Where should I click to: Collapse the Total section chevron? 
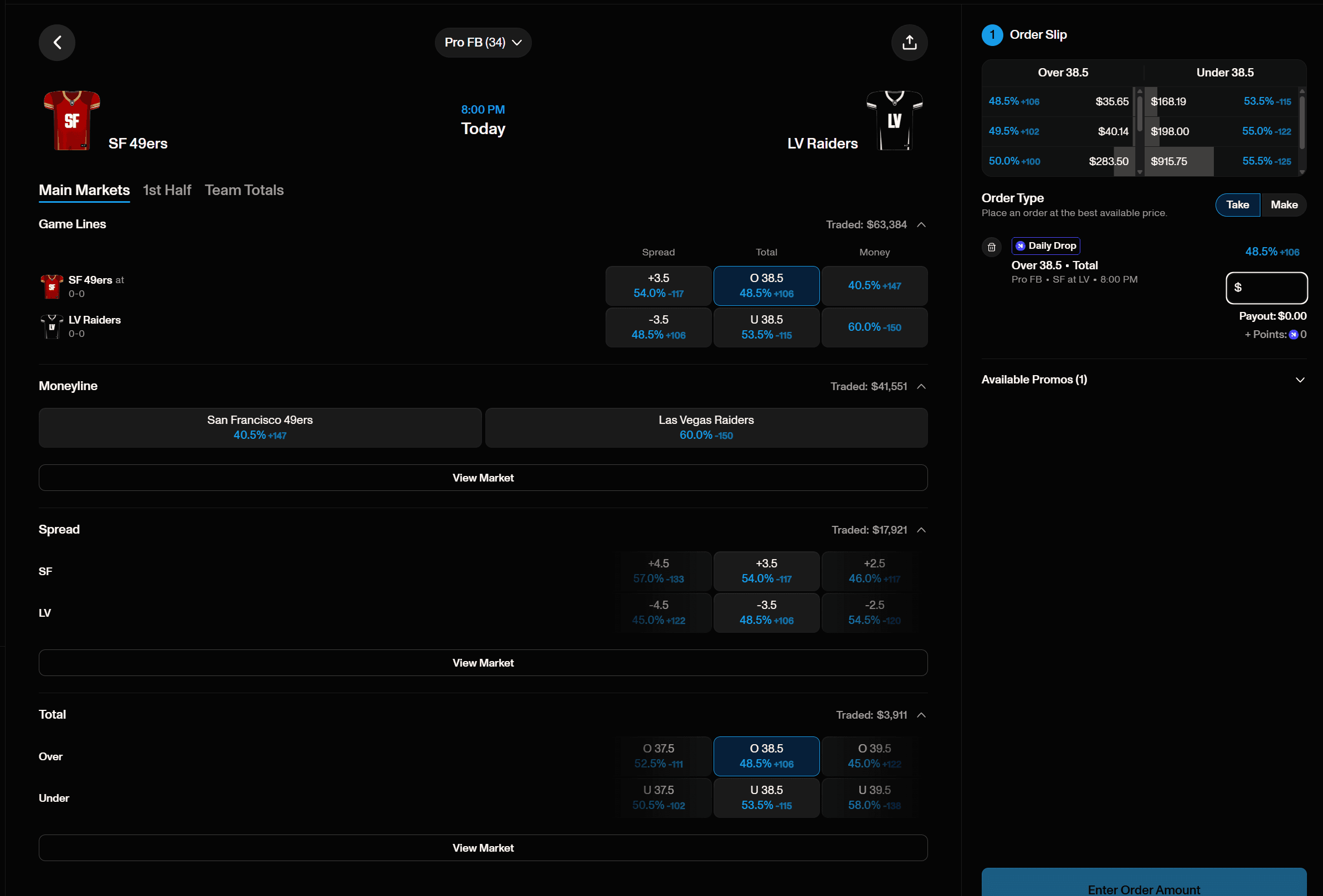point(922,715)
